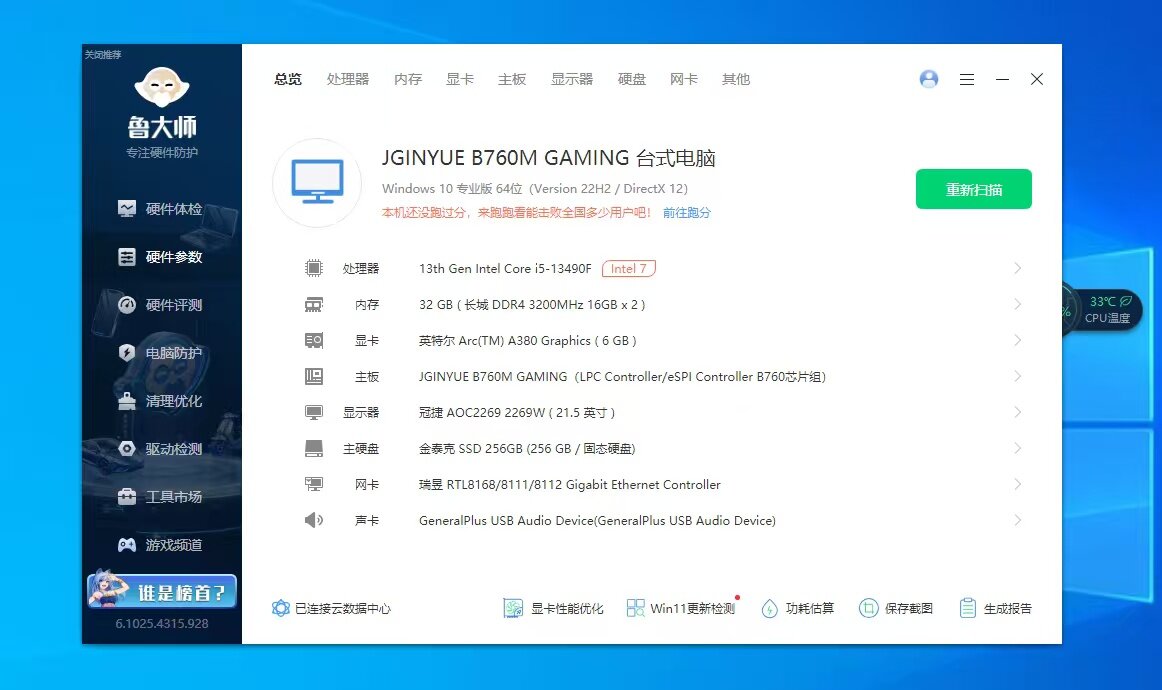
Task: Click the green 重新扫描 rescan button
Action: coord(973,189)
